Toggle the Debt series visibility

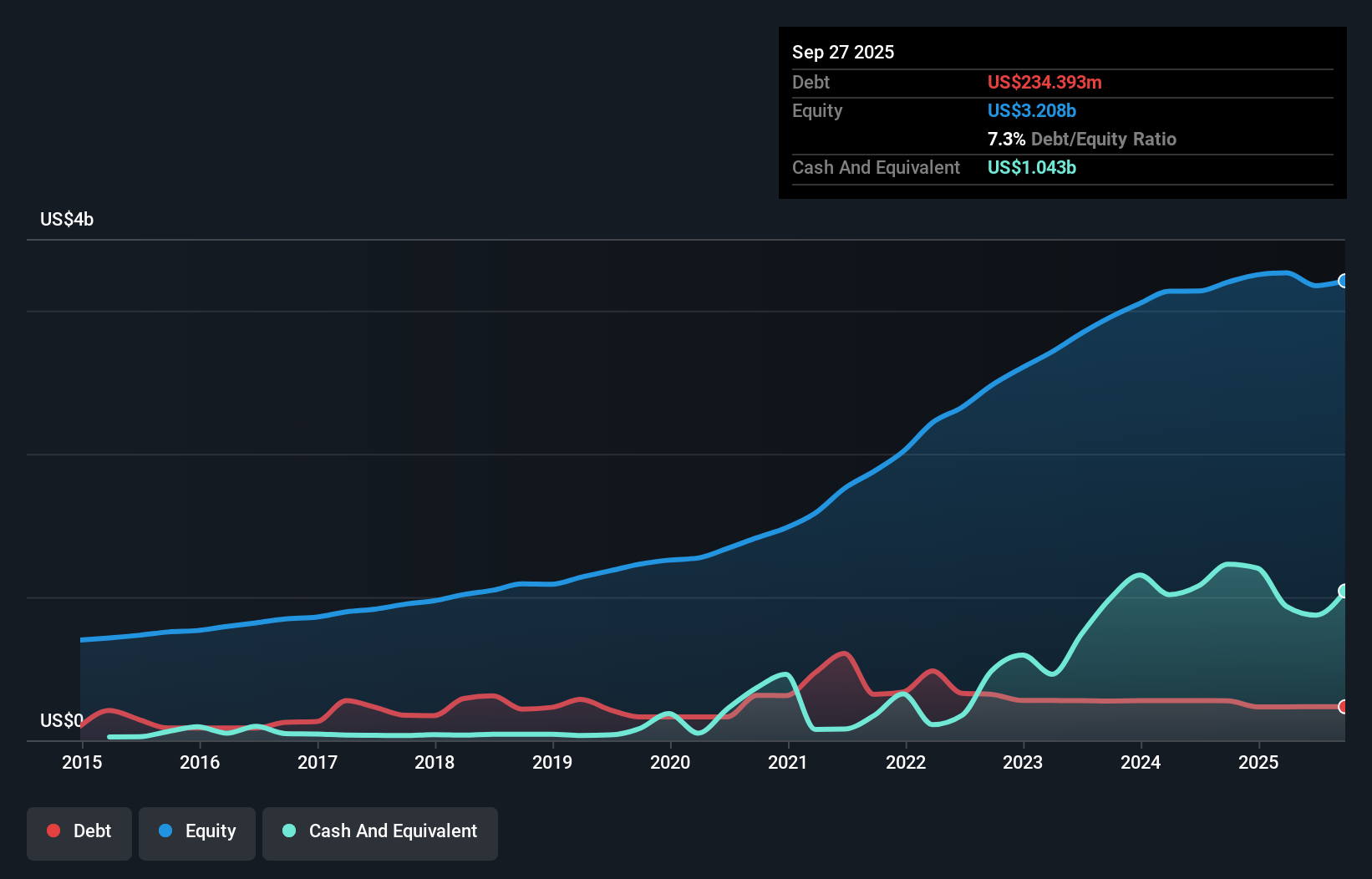tap(79, 831)
